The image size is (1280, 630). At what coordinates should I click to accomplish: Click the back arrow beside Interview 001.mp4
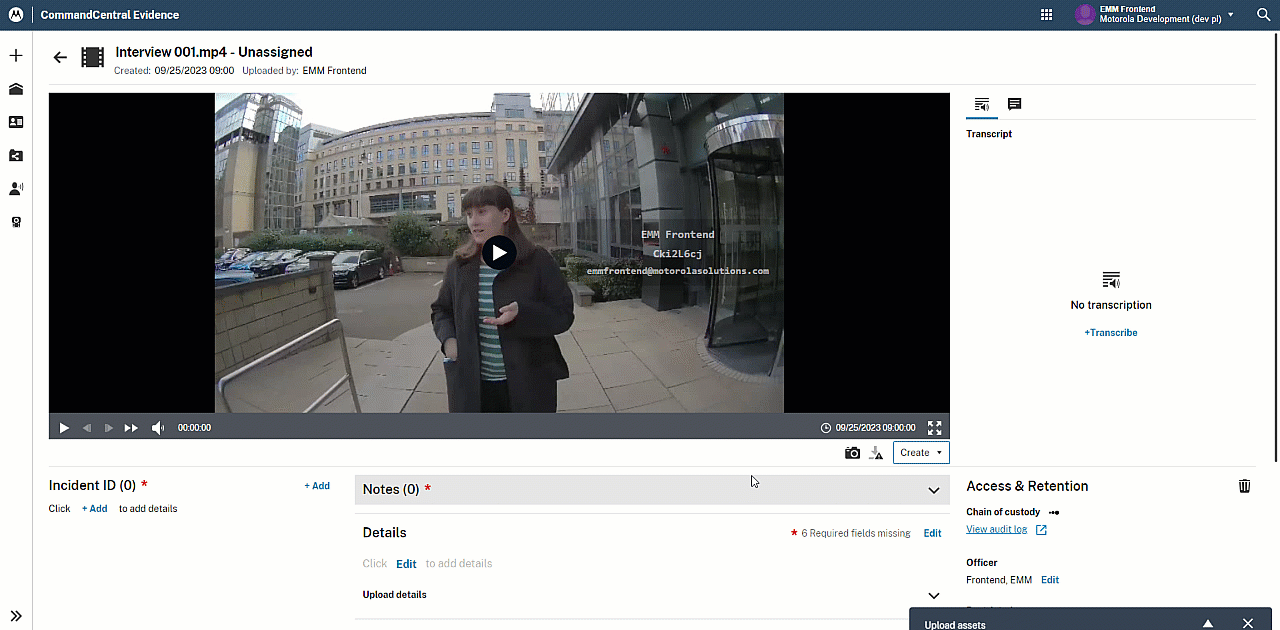point(60,57)
